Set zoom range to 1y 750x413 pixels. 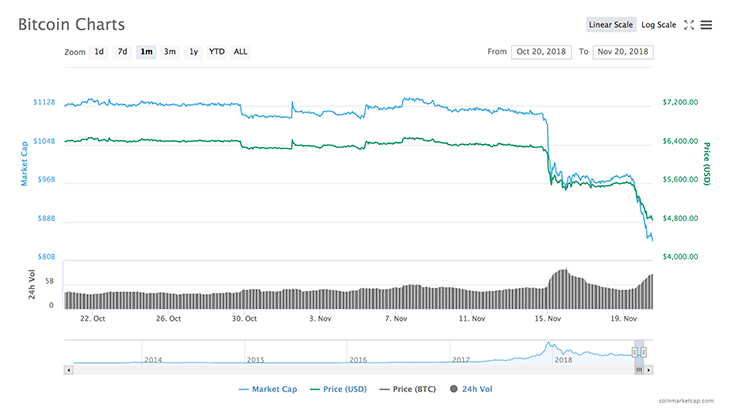(x=193, y=52)
